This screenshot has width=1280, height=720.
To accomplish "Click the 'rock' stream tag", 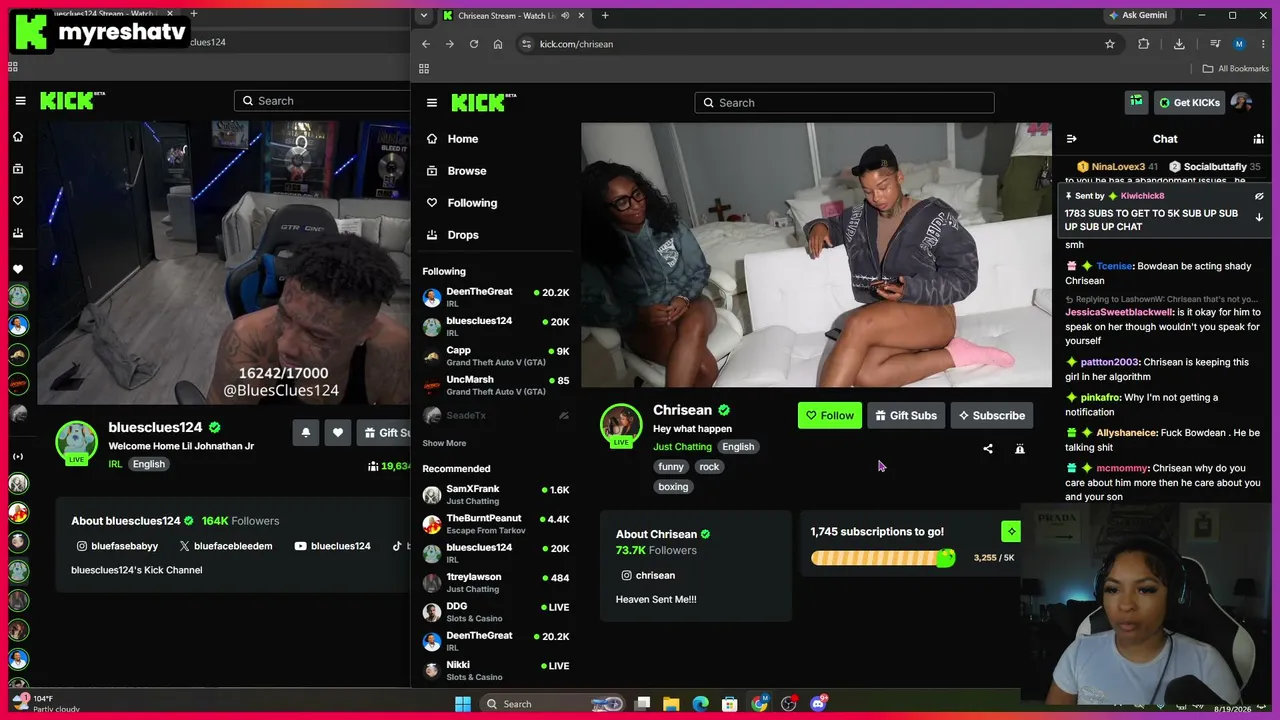I will (709, 467).
